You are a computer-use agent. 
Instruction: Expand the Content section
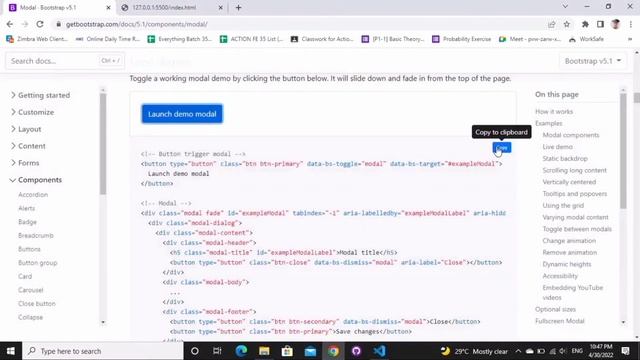28,146
